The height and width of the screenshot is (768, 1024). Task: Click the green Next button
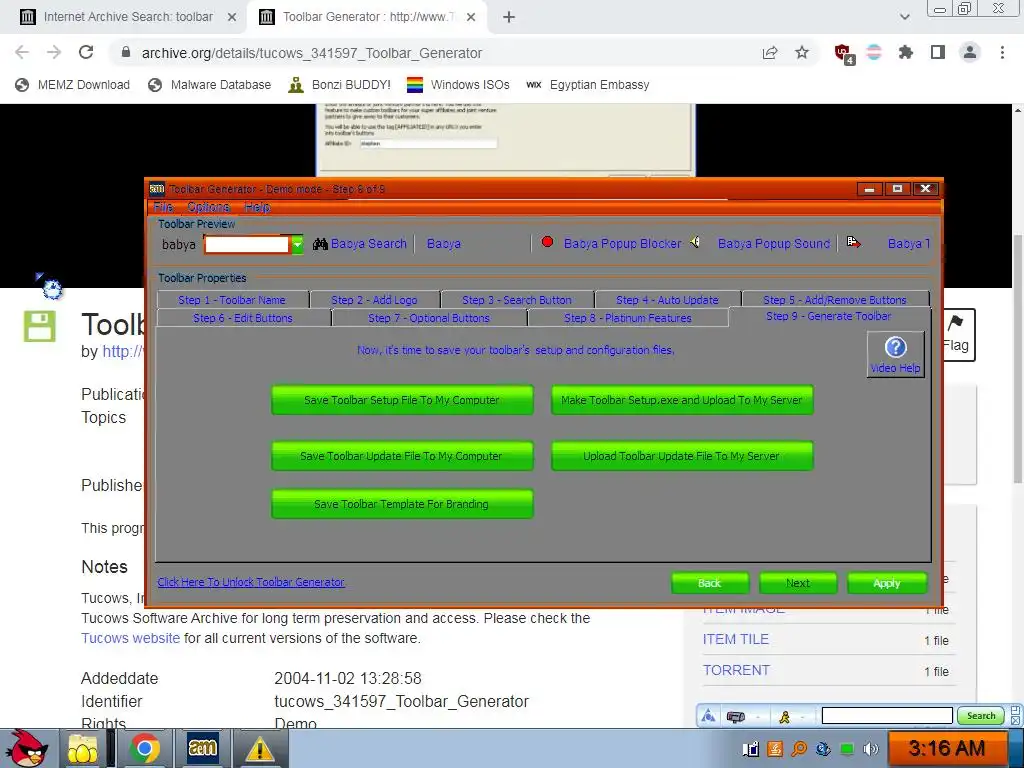[x=798, y=583]
